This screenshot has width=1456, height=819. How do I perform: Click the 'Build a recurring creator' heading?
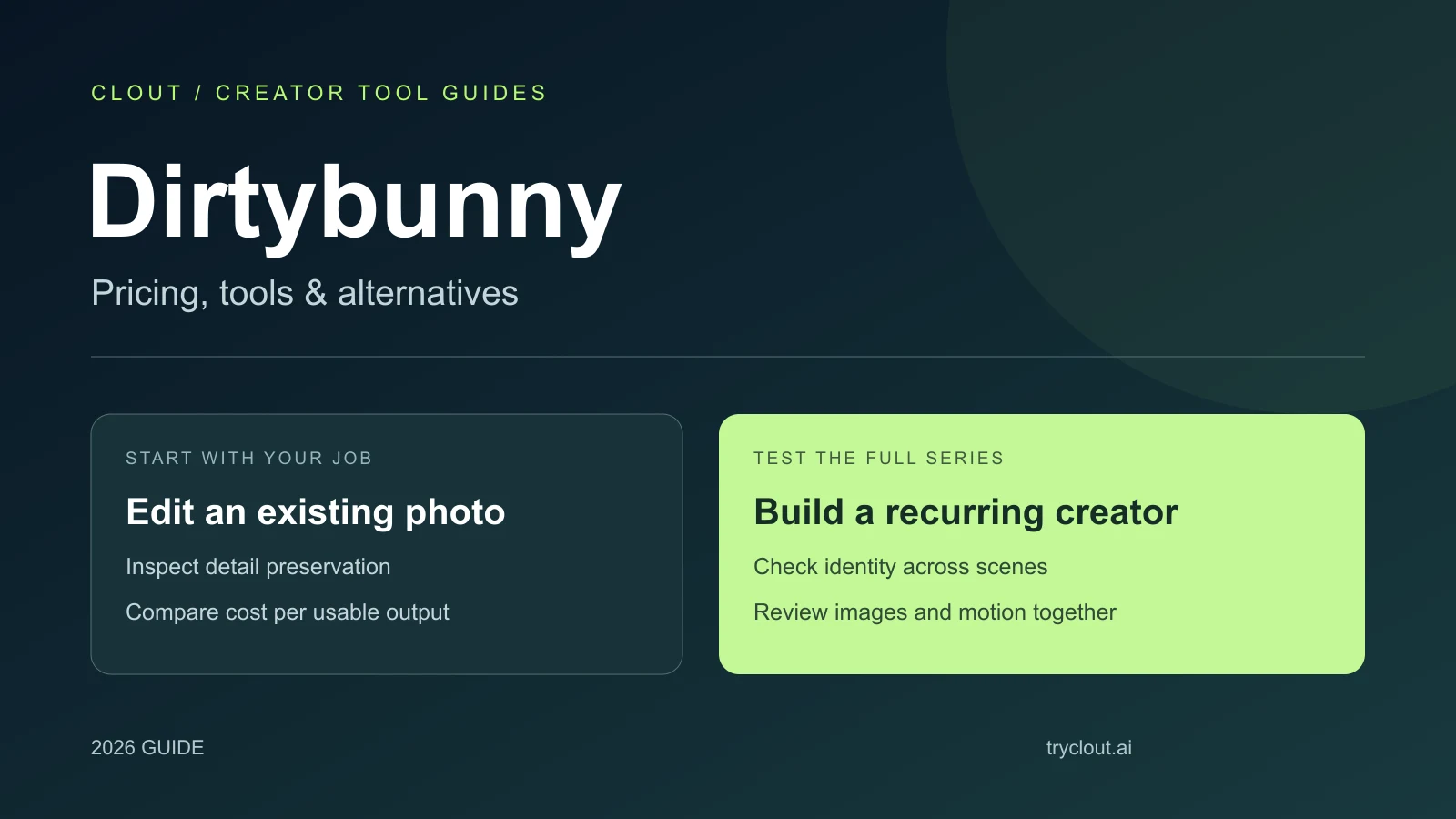(966, 512)
